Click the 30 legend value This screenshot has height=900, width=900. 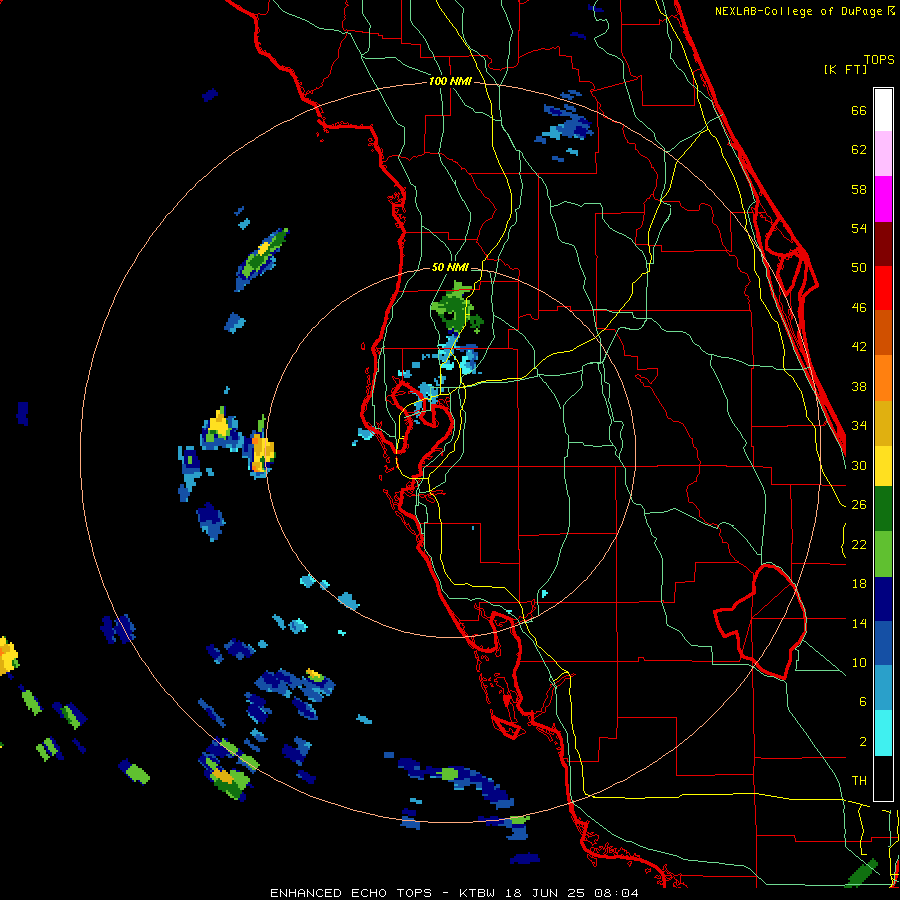click(859, 465)
